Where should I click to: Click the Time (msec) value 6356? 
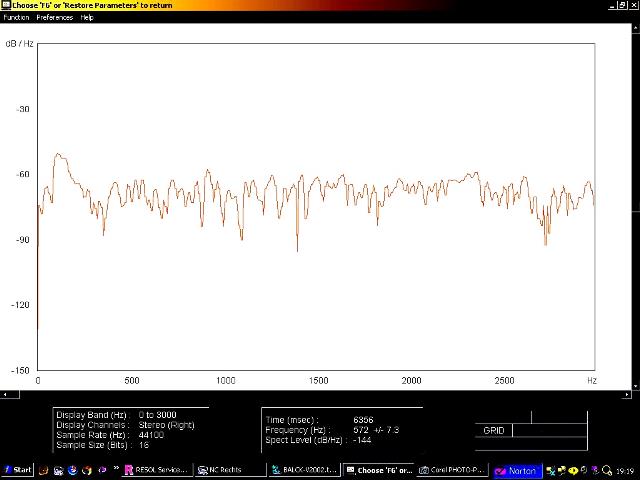(363, 420)
